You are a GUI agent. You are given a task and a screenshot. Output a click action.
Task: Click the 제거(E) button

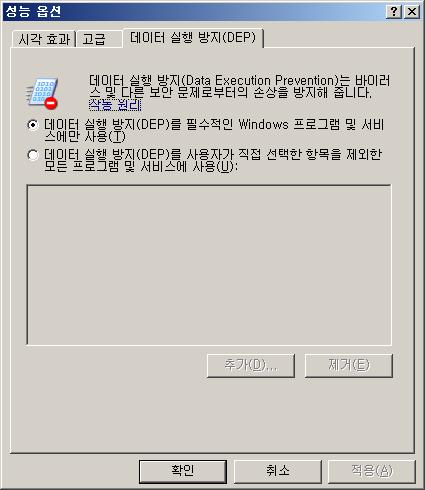349,366
